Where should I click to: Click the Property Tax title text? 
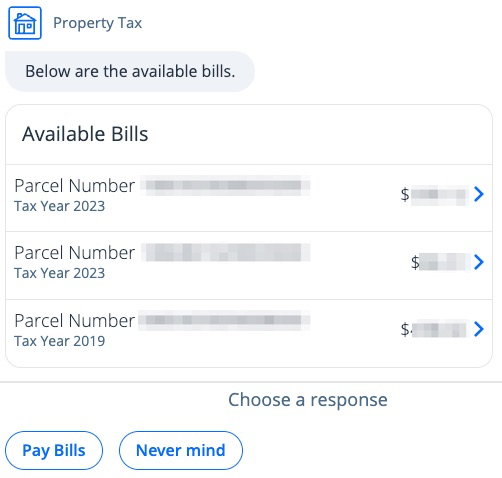[98, 23]
